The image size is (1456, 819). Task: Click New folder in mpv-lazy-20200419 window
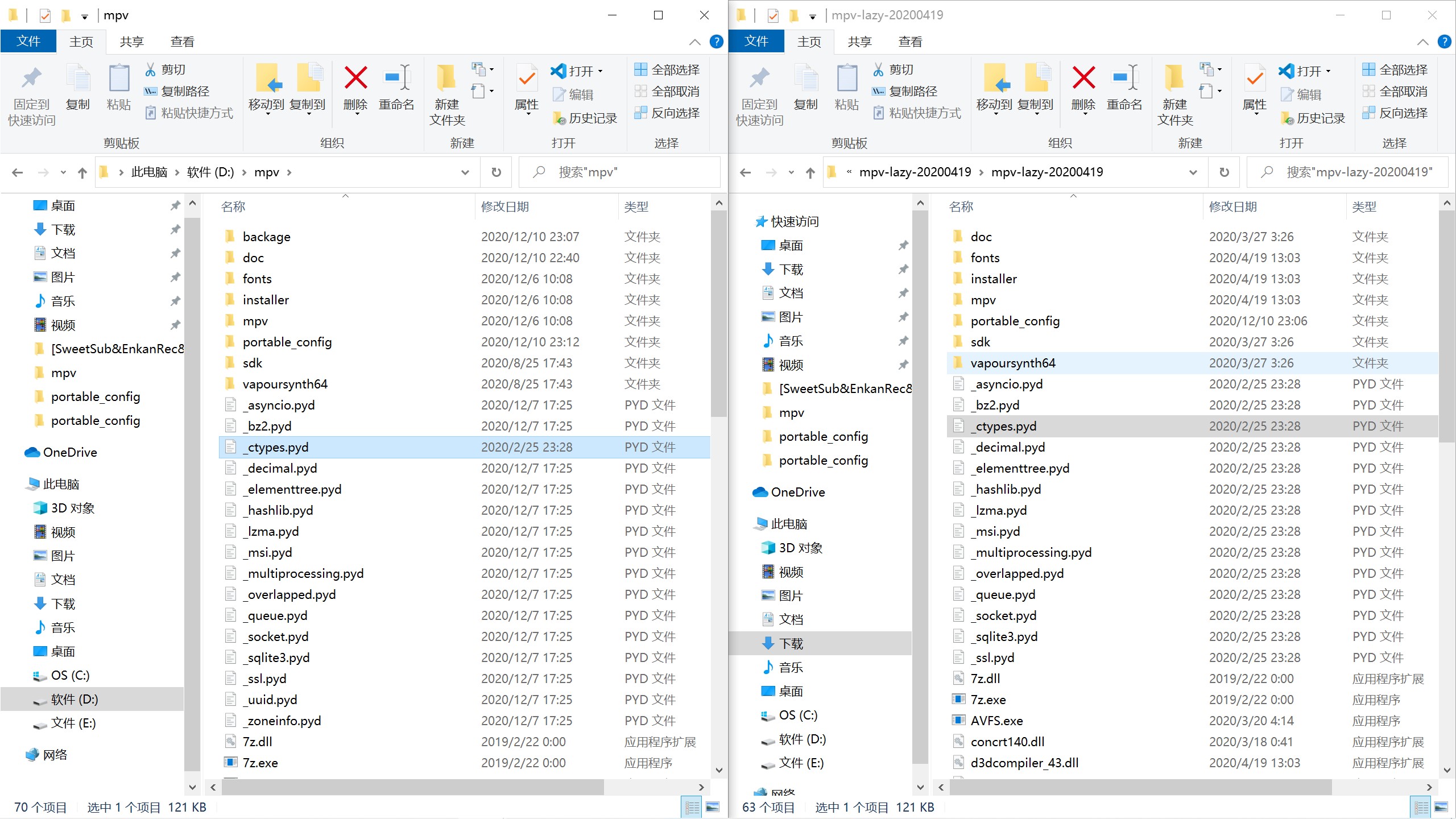pyautogui.click(x=1175, y=94)
